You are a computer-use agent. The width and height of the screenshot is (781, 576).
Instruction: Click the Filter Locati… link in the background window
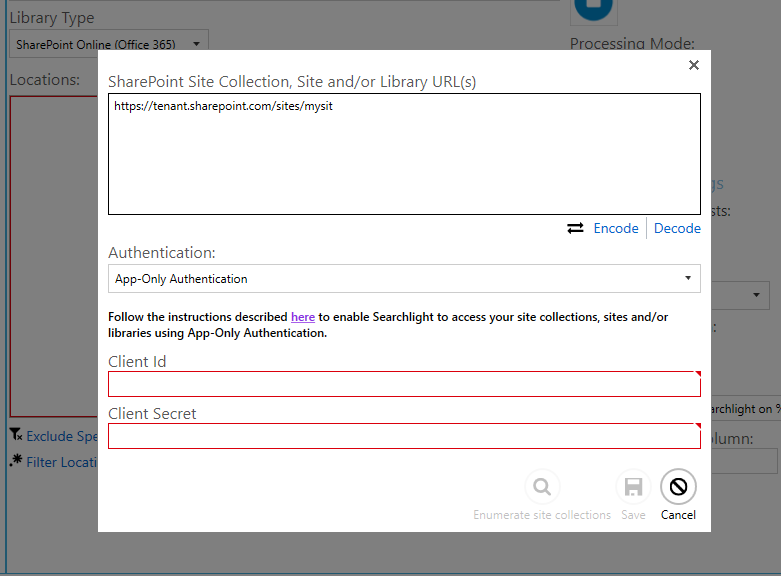pyautogui.click(x=62, y=462)
